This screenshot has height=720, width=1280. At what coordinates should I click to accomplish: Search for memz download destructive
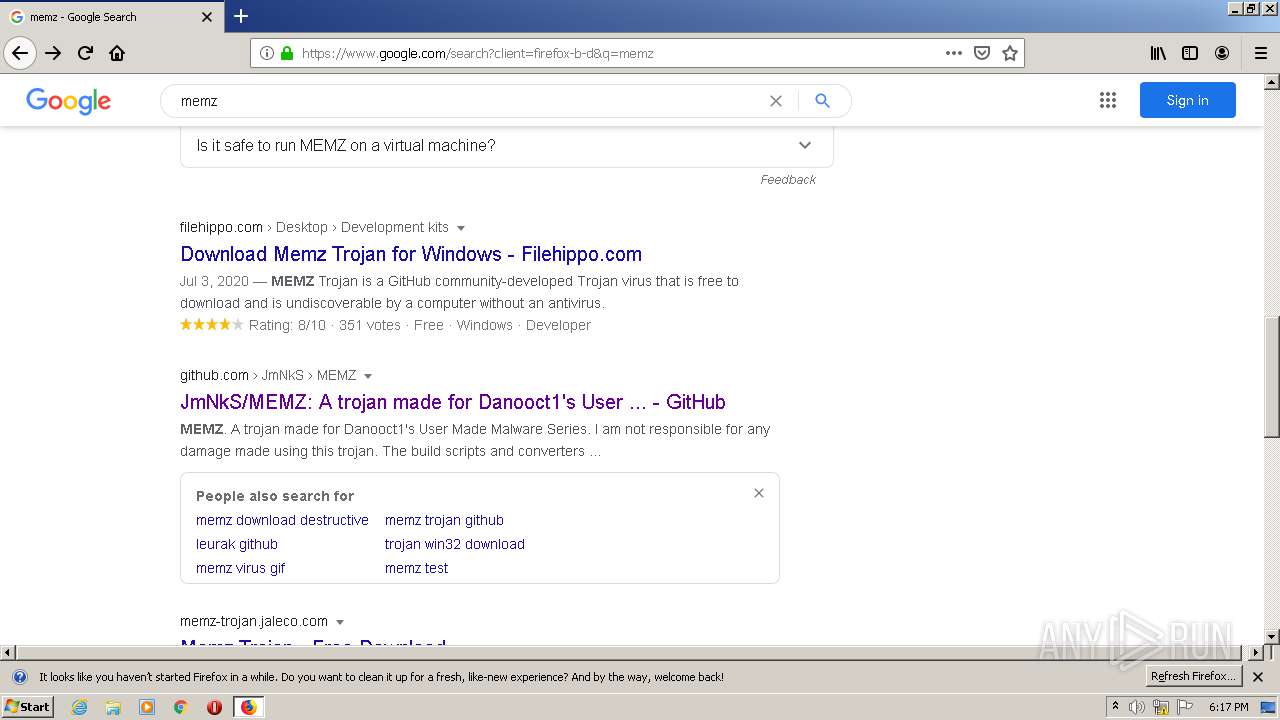pos(282,520)
